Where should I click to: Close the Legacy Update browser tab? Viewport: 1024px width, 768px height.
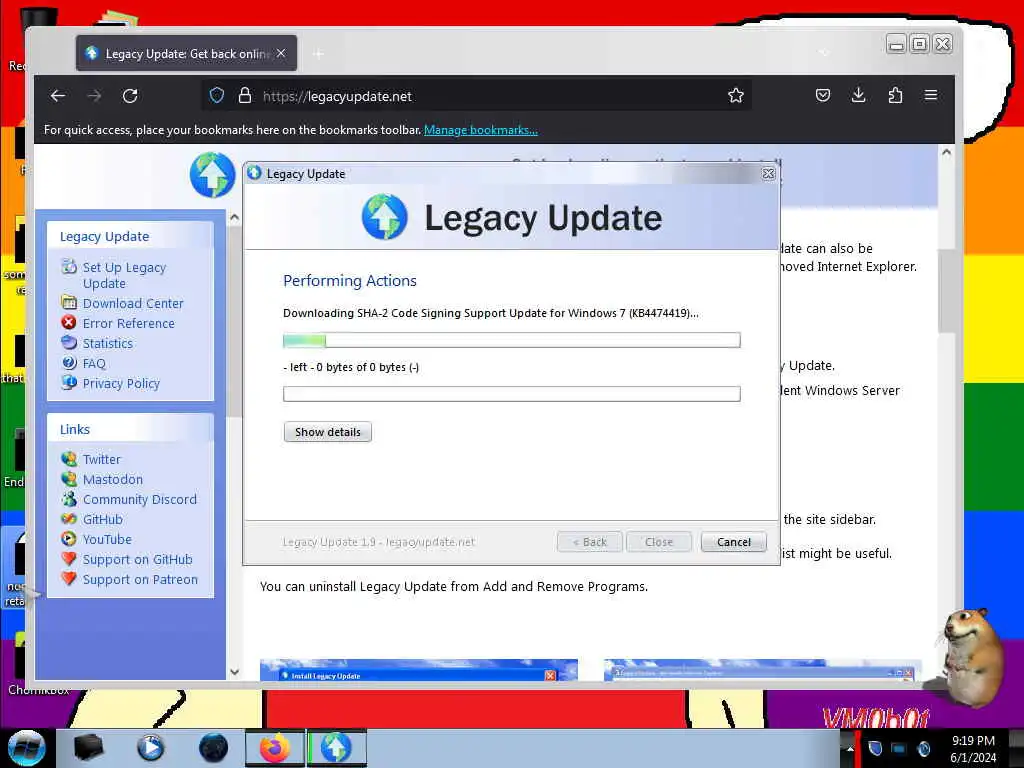[x=281, y=53]
